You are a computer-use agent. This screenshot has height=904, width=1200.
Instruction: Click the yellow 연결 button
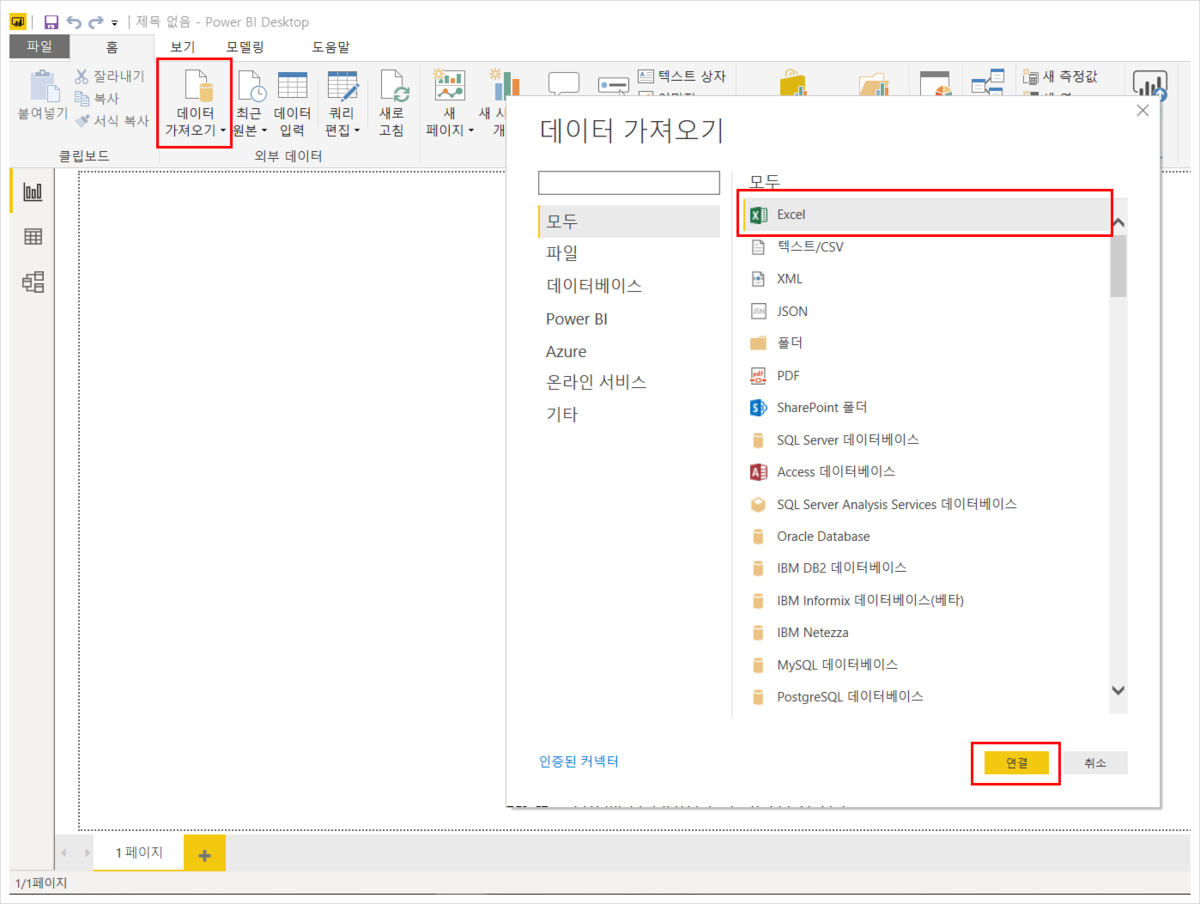pos(1016,763)
